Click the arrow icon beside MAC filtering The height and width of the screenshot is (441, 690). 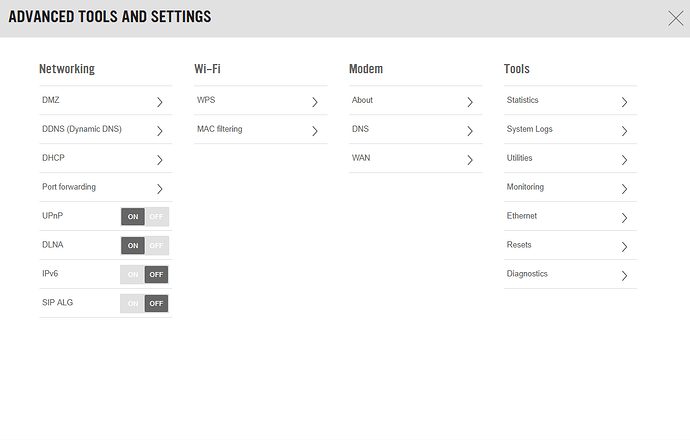[x=314, y=130]
